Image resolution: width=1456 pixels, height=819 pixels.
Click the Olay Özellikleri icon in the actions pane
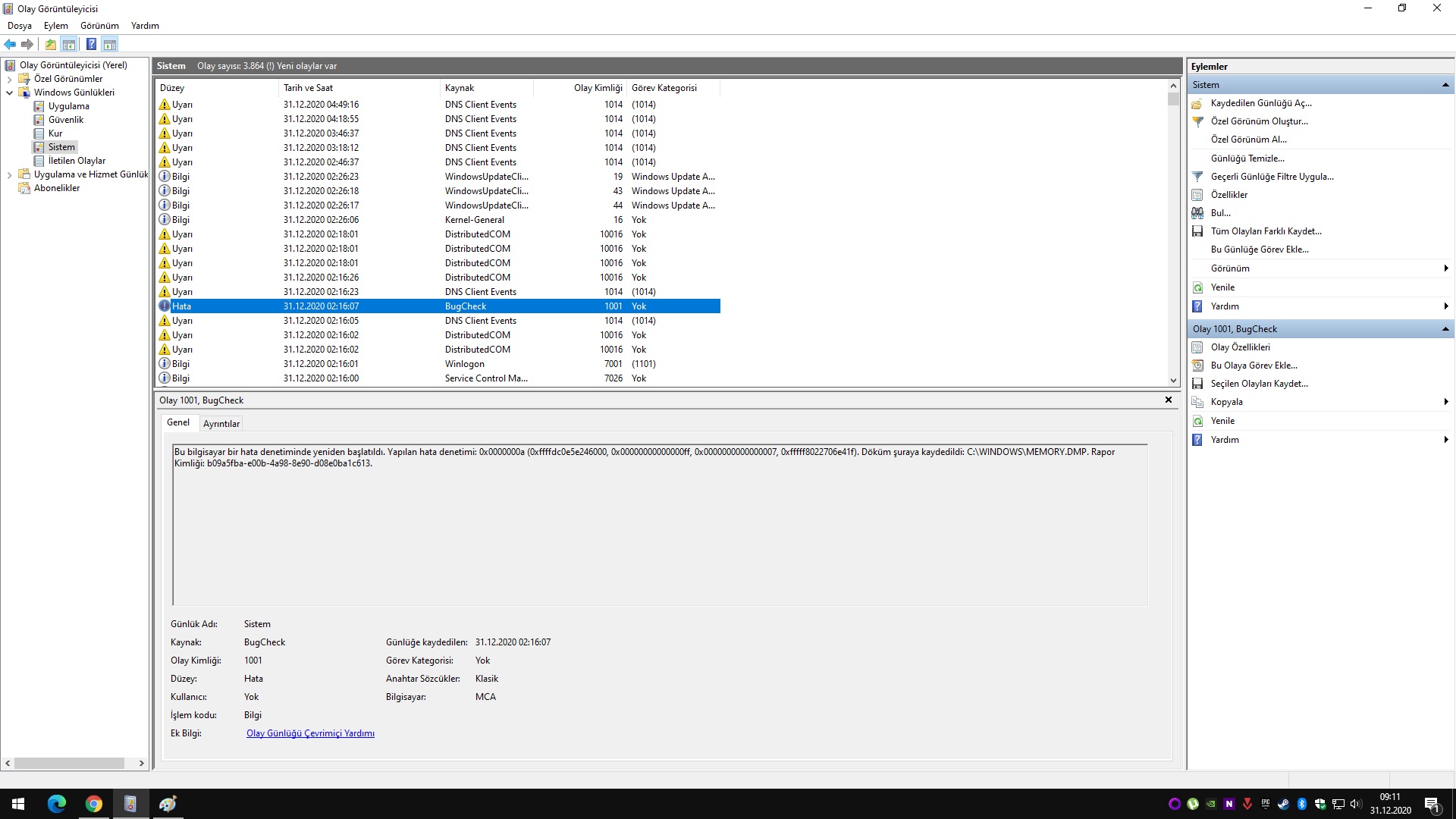click(x=1197, y=347)
